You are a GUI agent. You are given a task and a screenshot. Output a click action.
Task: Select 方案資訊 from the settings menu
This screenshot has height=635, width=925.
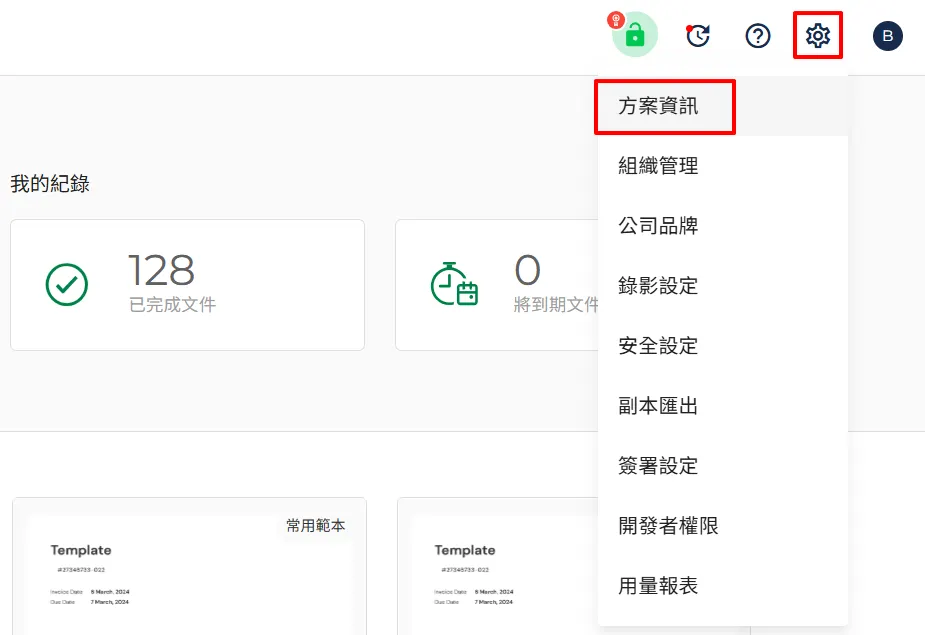pyautogui.click(x=659, y=107)
